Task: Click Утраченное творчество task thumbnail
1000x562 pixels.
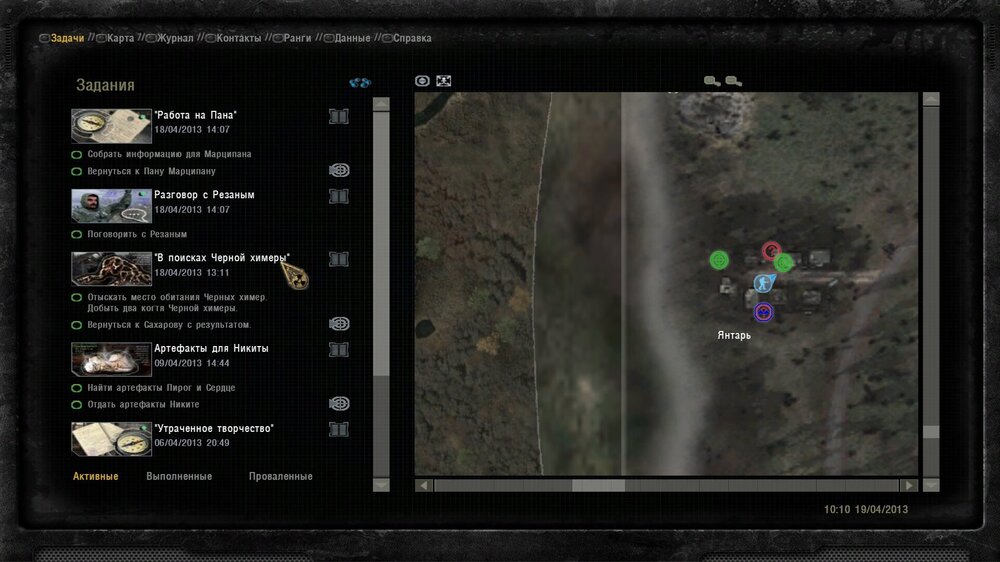Action: [111, 439]
